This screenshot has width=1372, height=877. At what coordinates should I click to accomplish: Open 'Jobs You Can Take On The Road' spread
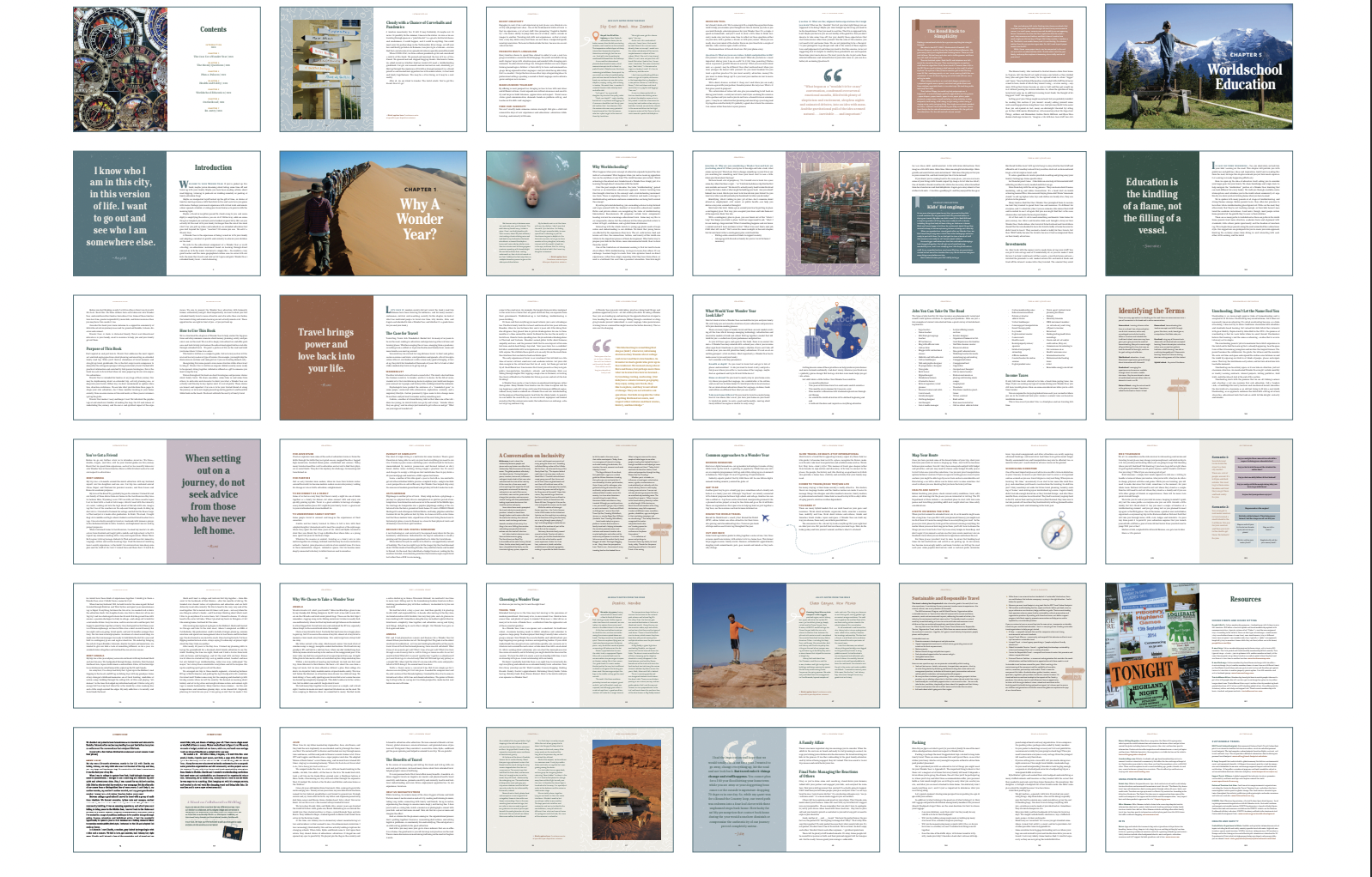click(x=993, y=358)
